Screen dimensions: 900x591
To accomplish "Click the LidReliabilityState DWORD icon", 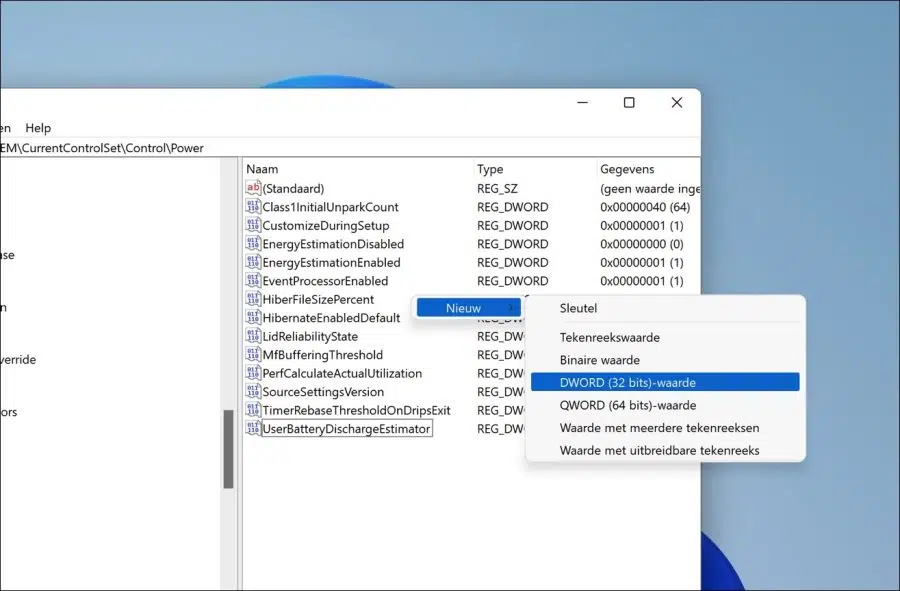I will pos(253,336).
